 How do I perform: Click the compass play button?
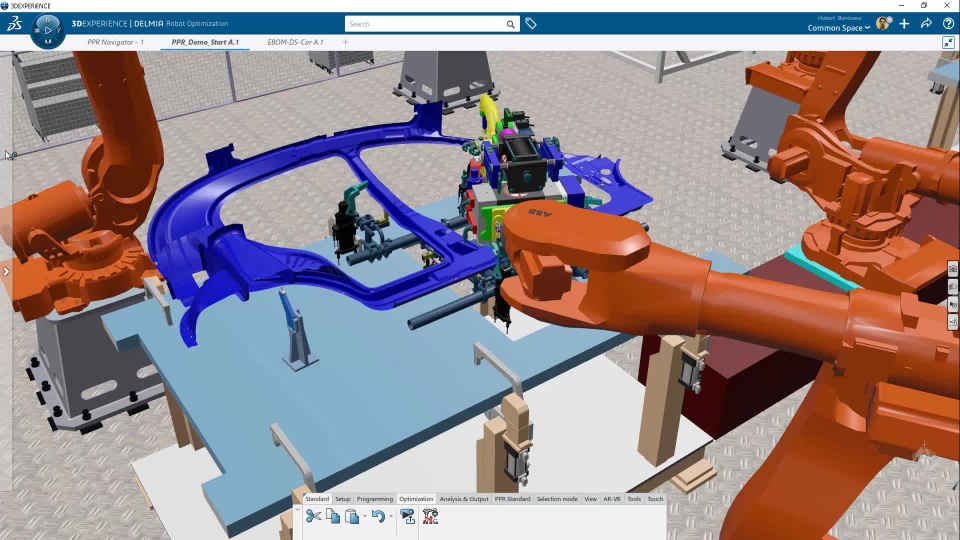(x=48, y=30)
